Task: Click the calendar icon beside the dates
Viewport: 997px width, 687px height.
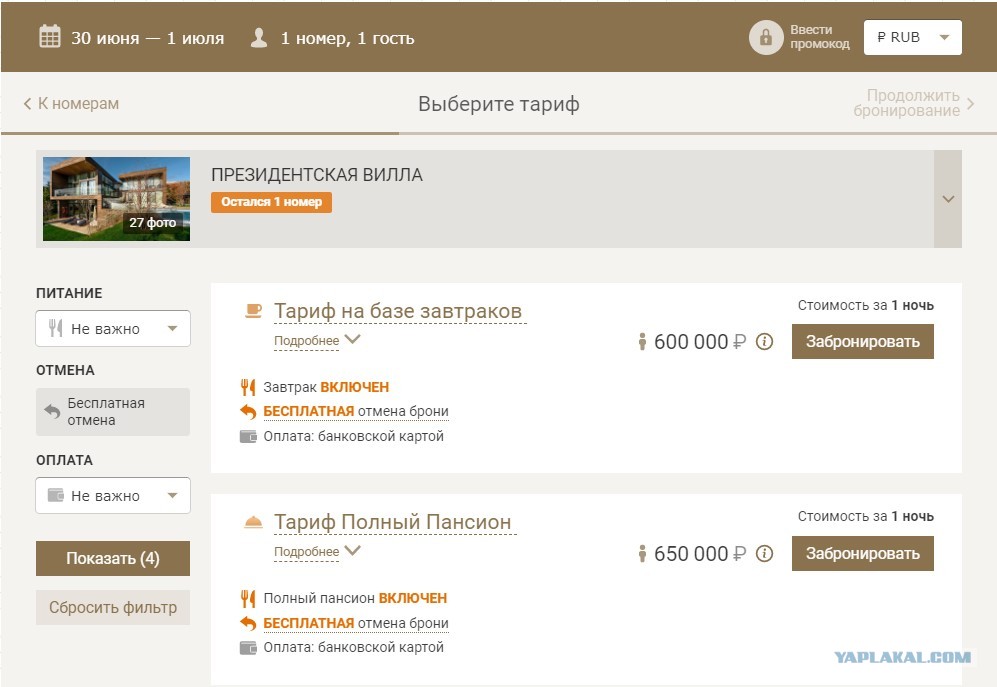Action: 50,37
